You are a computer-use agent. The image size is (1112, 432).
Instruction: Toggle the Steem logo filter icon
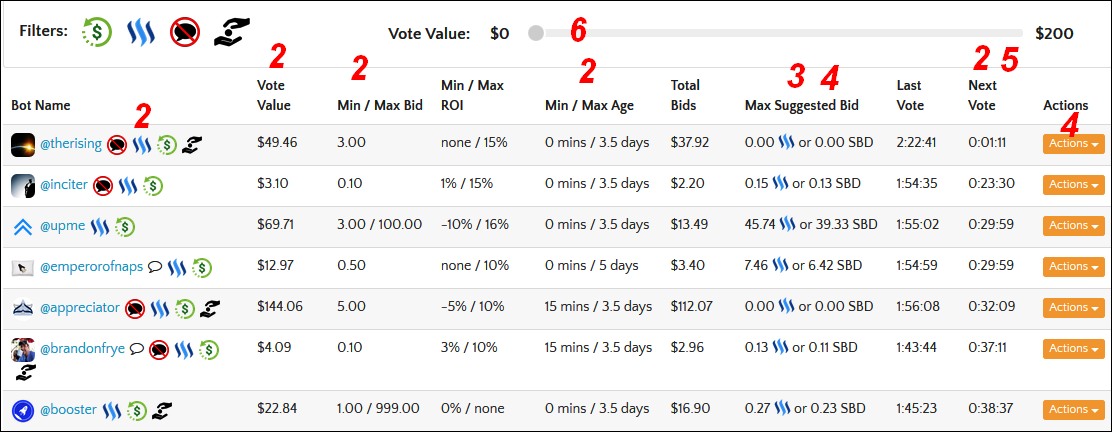pos(140,33)
